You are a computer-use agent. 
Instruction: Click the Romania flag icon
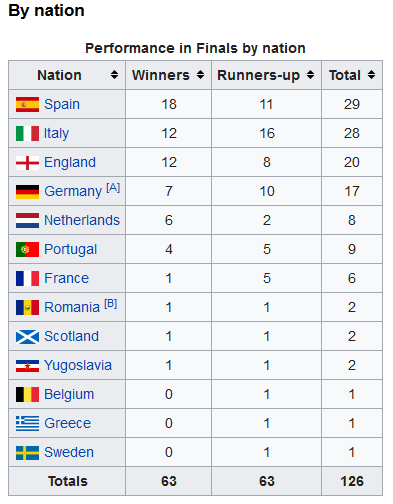tap(27, 308)
